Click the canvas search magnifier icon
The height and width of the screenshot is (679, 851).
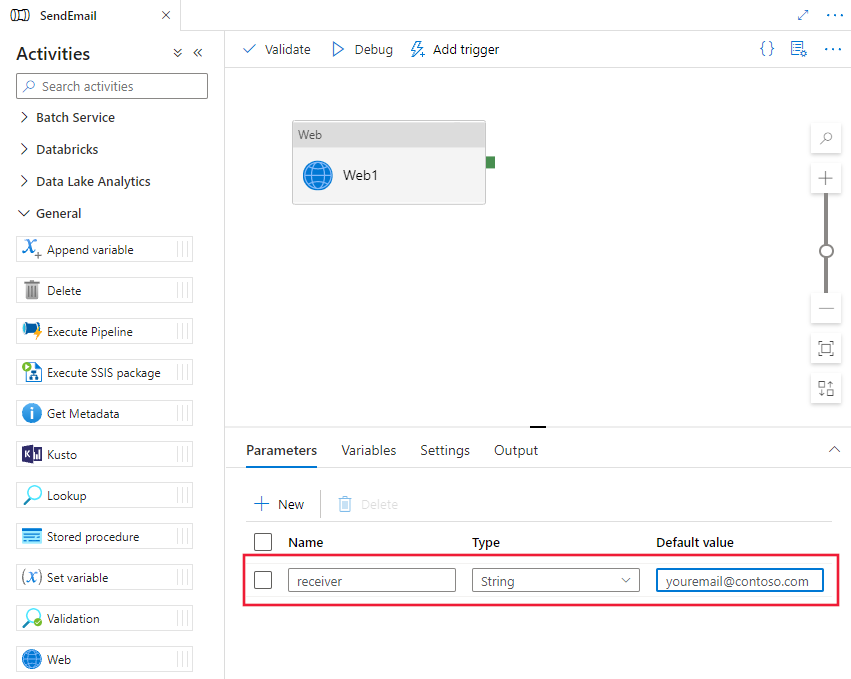coord(825,138)
